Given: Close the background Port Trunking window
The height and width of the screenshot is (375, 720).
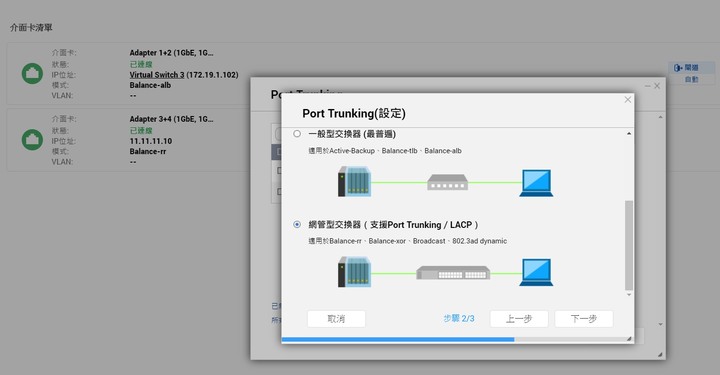Looking at the screenshot, I should pos(657,86).
